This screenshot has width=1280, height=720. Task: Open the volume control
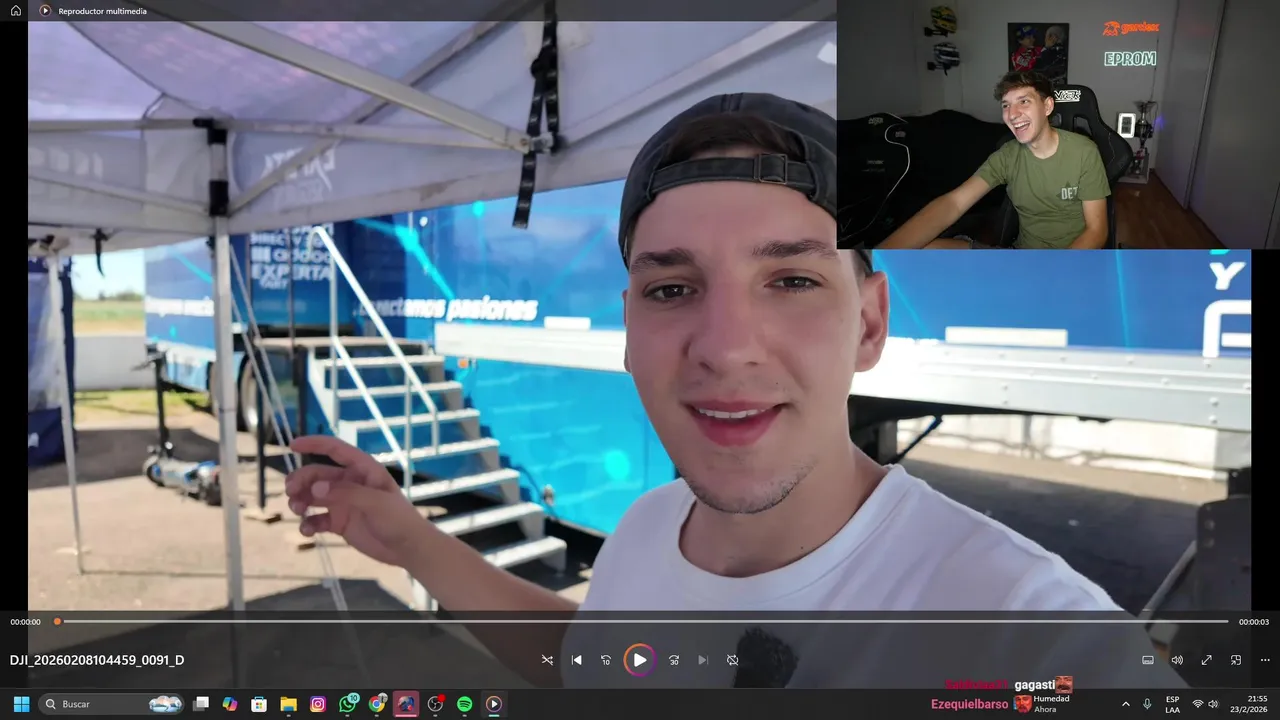tap(1177, 660)
